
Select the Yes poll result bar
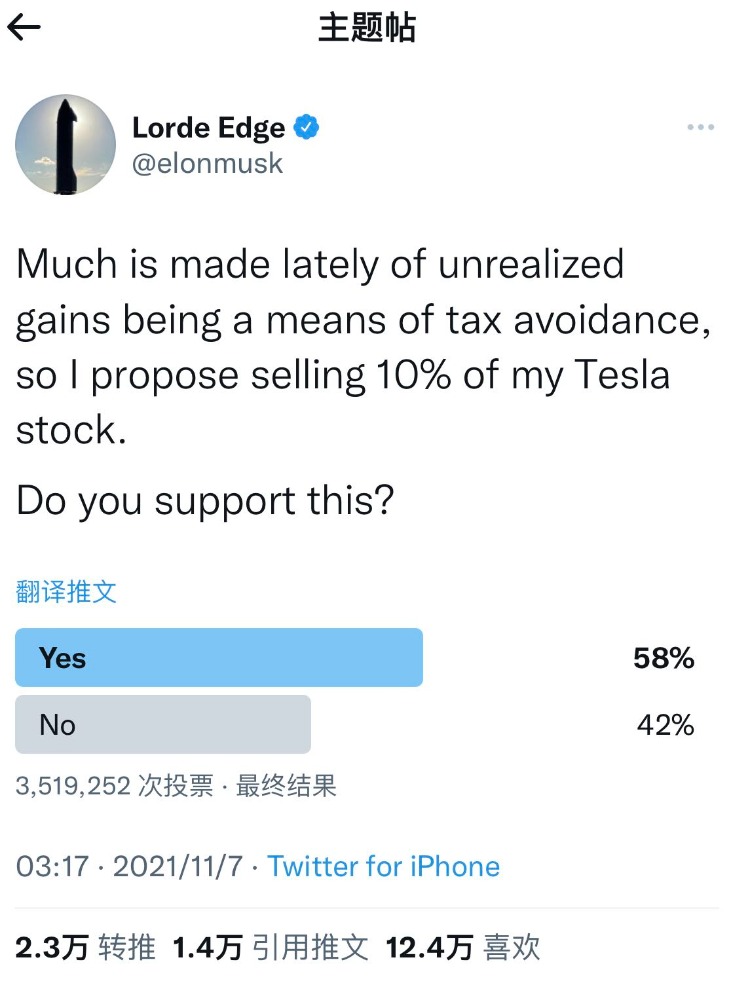[x=219, y=658]
